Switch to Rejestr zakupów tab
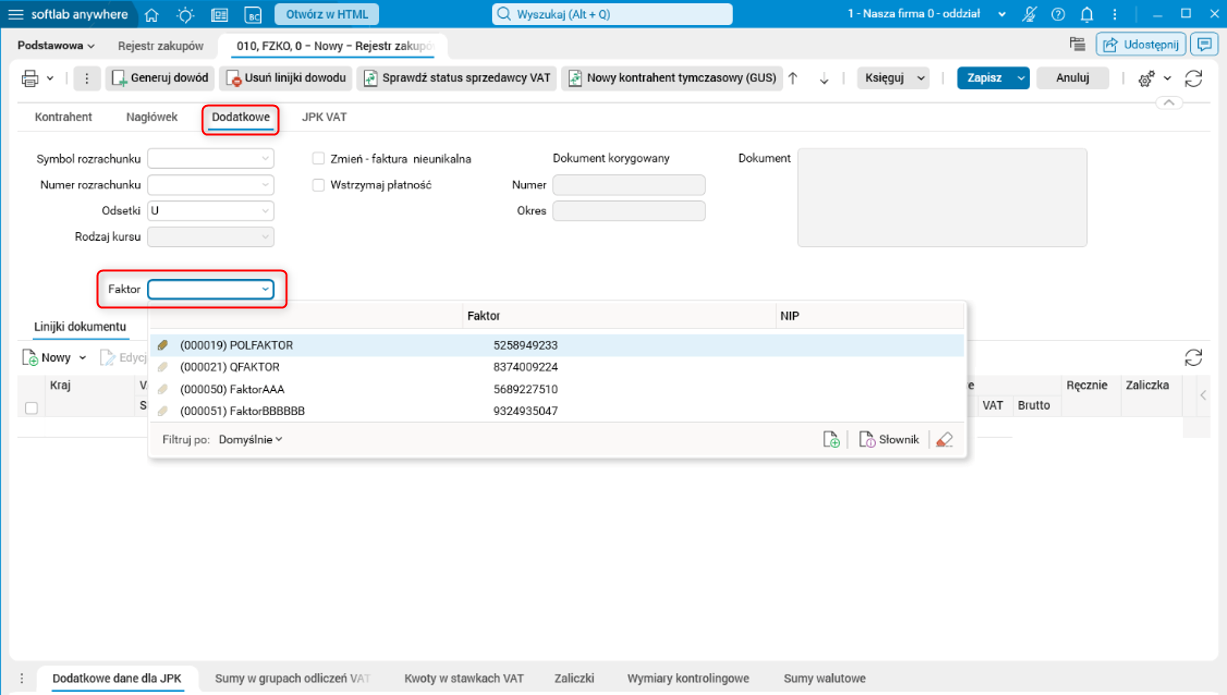 click(x=160, y=46)
